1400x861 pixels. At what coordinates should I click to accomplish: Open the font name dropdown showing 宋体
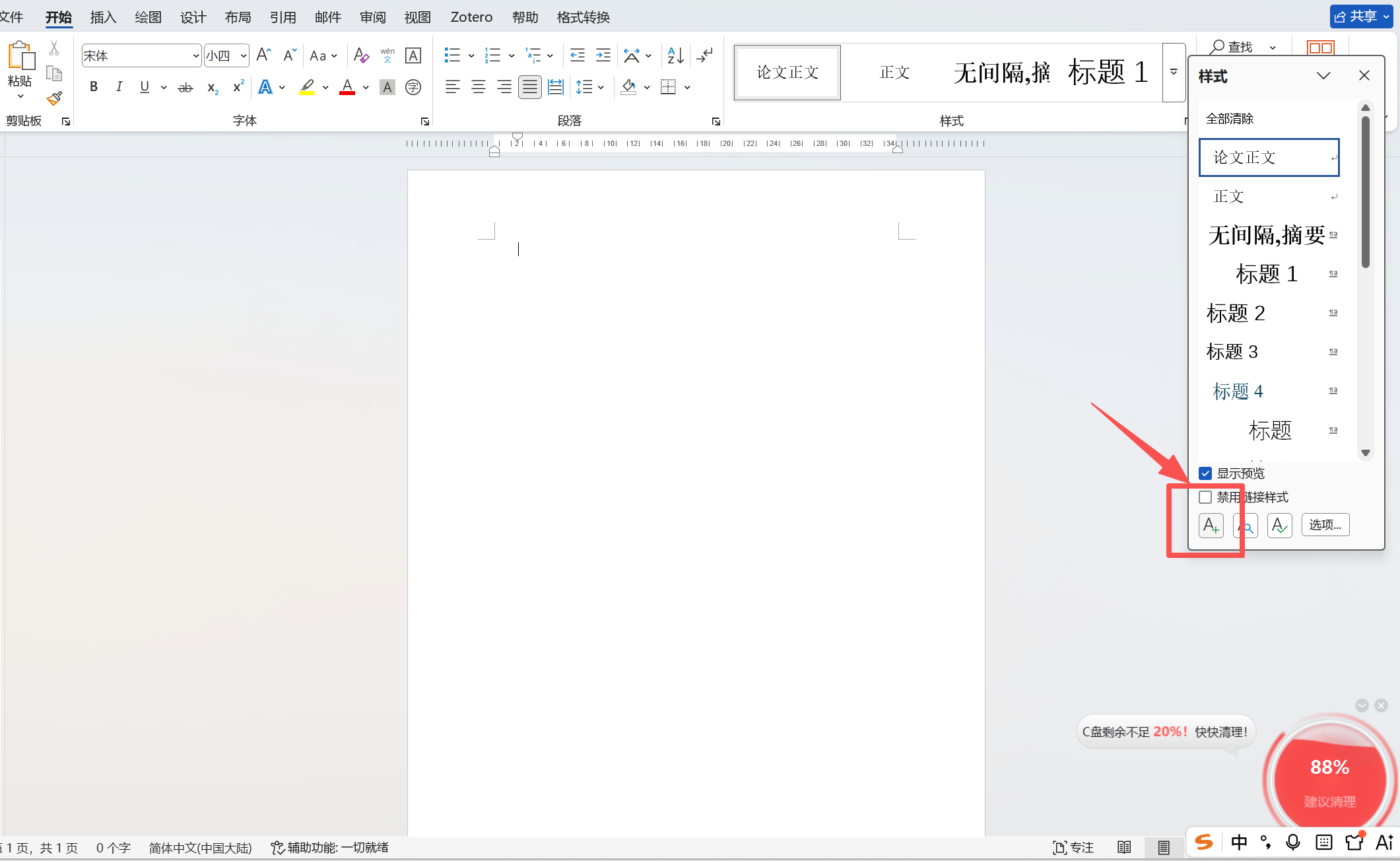195,56
